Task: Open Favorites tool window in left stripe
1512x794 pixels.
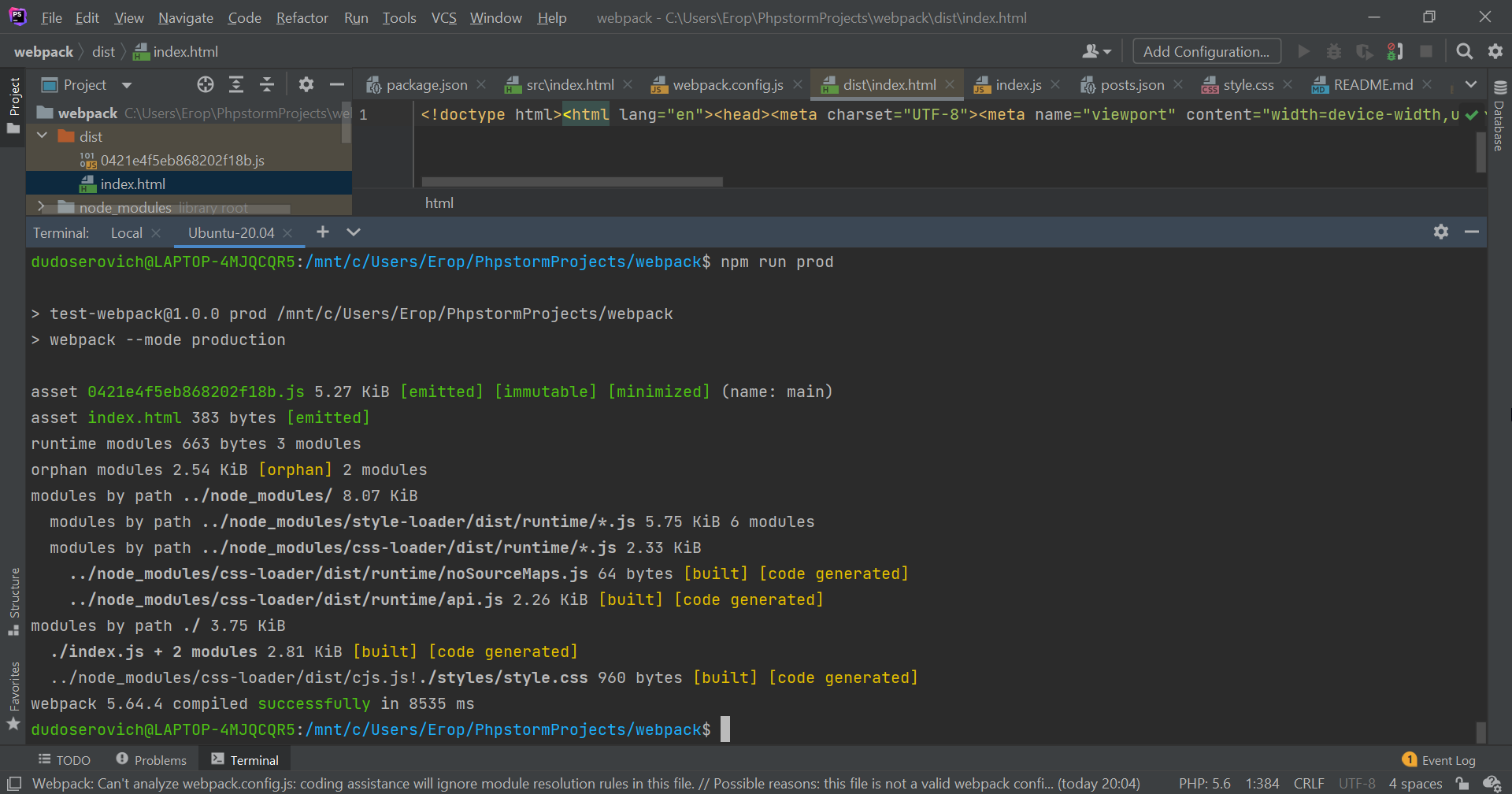Action: tap(13, 696)
